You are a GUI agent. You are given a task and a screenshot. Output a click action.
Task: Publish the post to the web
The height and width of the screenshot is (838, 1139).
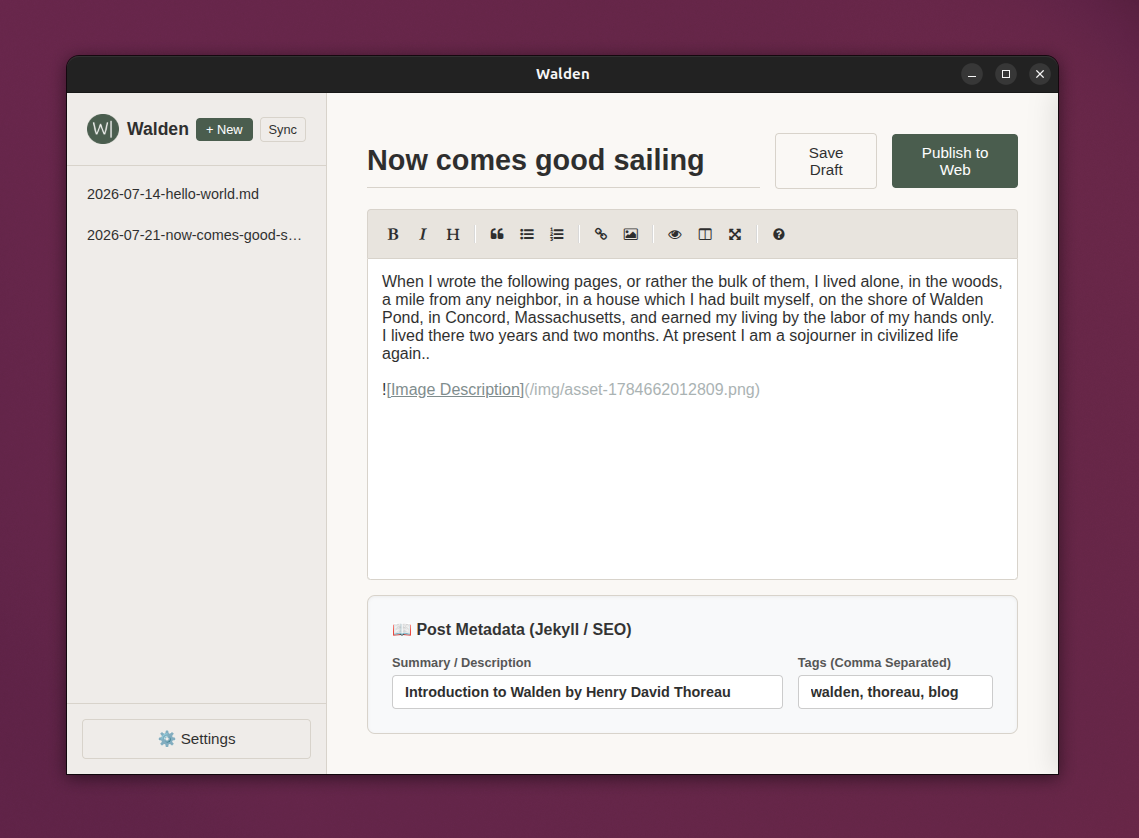[954, 161]
